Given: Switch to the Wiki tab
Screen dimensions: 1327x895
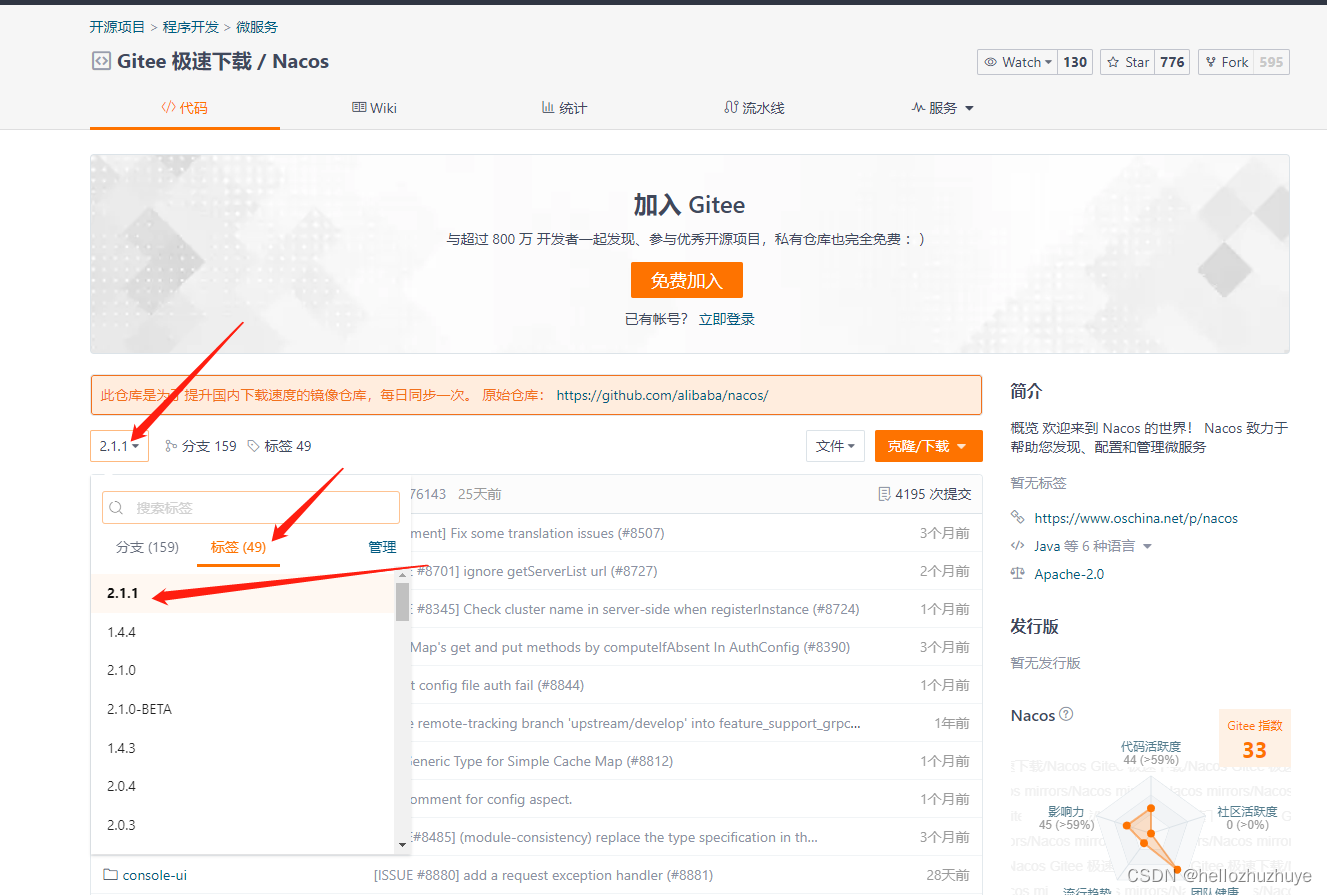Looking at the screenshot, I should pyautogui.click(x=374, y=107).
